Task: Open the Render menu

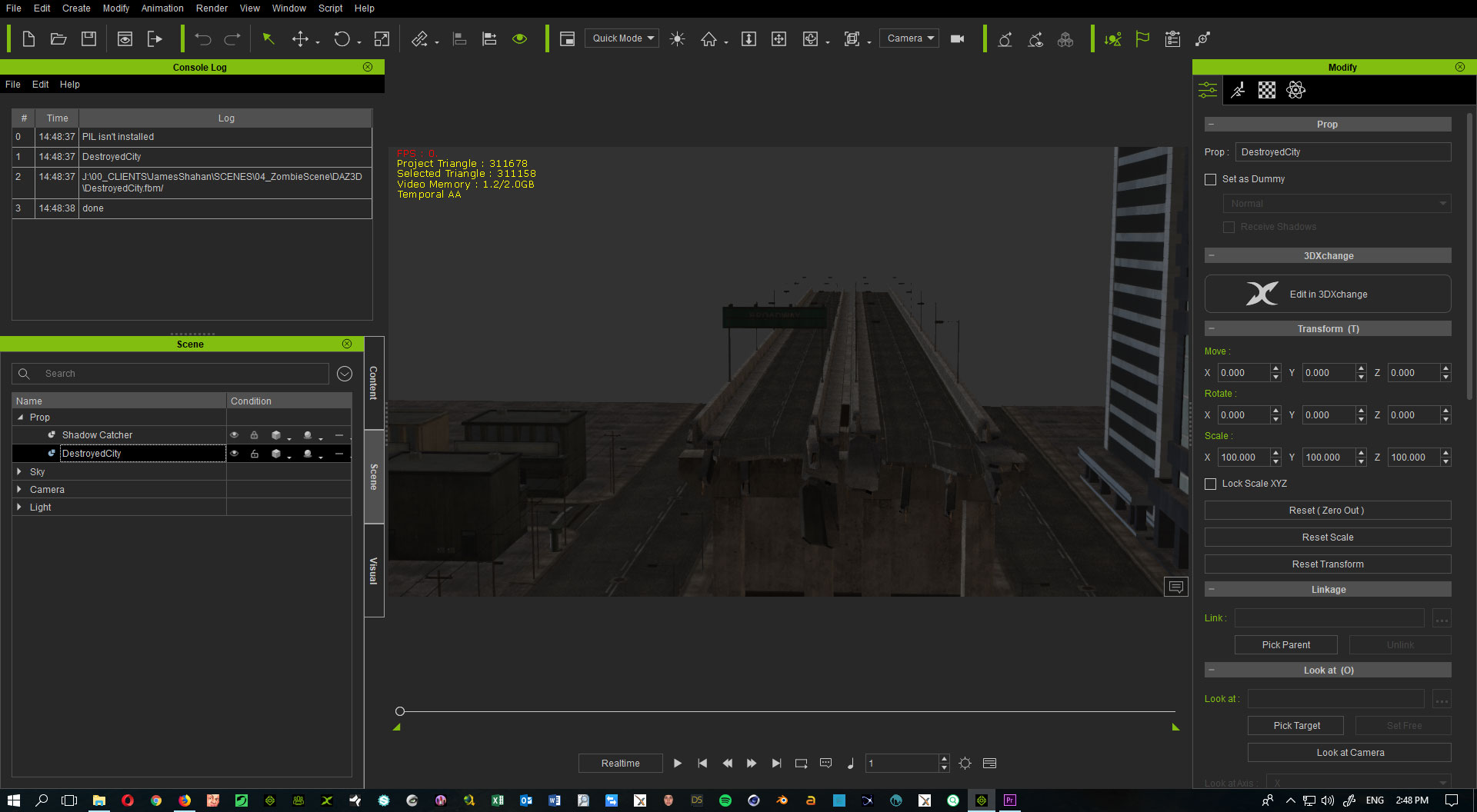Action: click(x=212, y=8)
